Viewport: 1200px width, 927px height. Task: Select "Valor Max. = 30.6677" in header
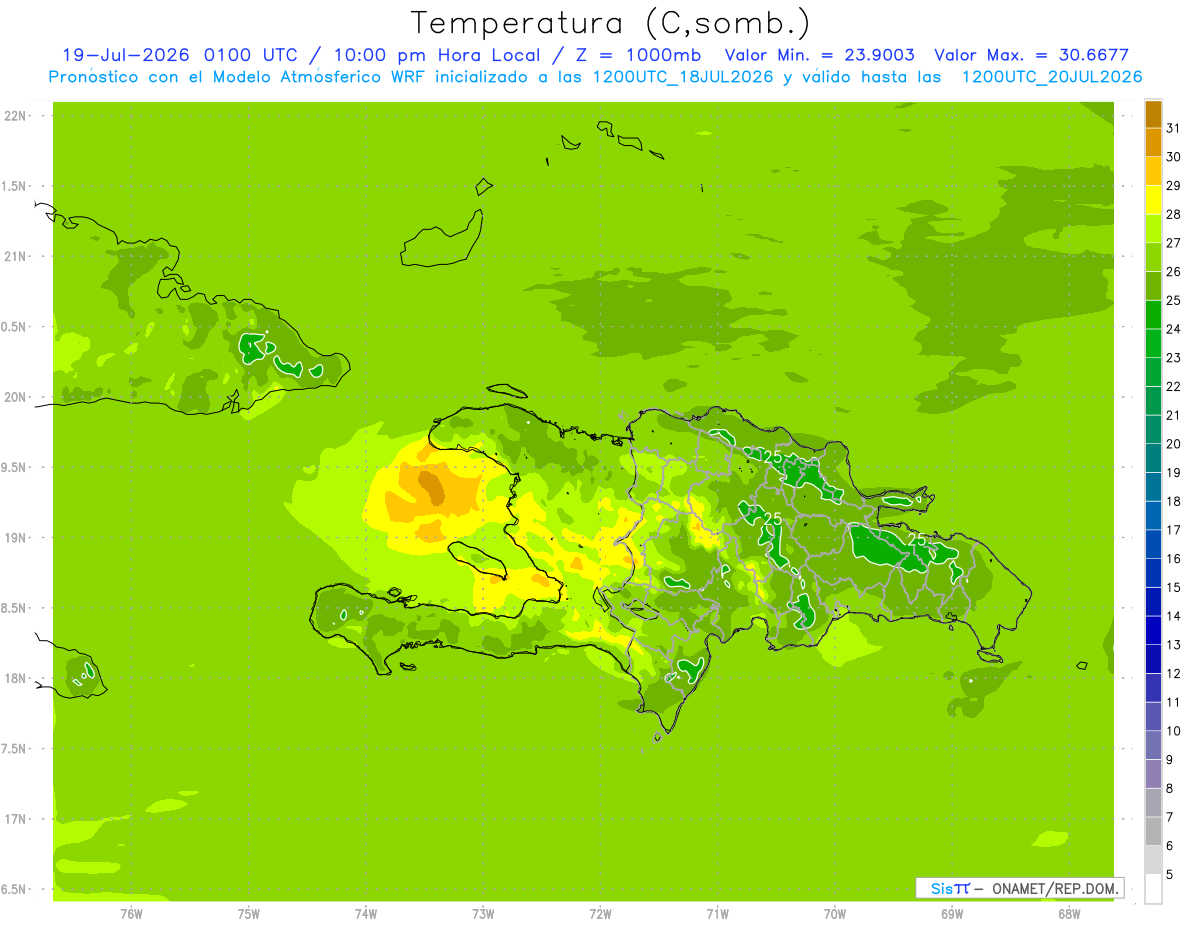[1031, 55]
